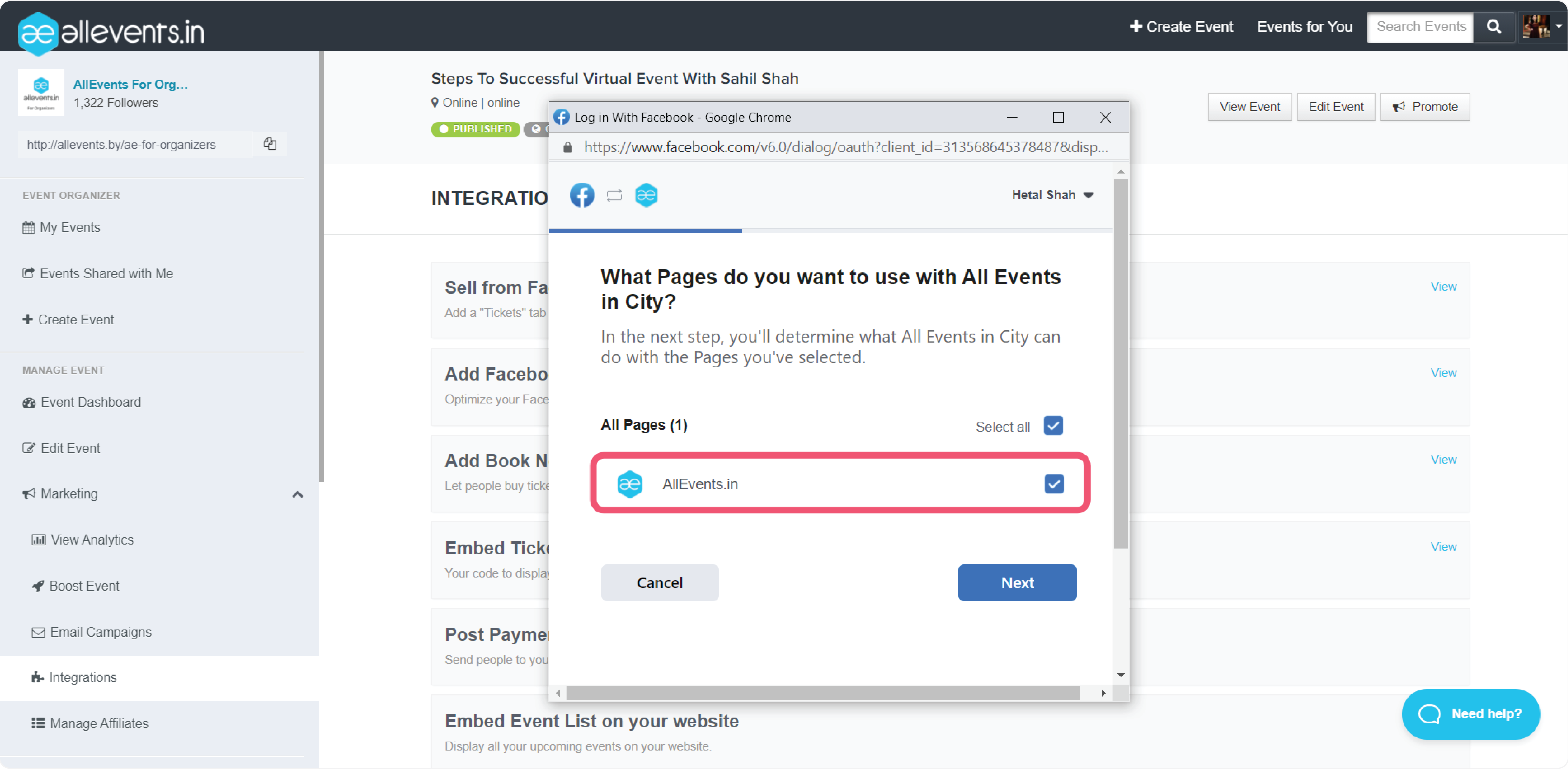This screenshot has height=769, width=1568.
Task: Click the popup vertical scrollbar
Action: point(1121,364)
